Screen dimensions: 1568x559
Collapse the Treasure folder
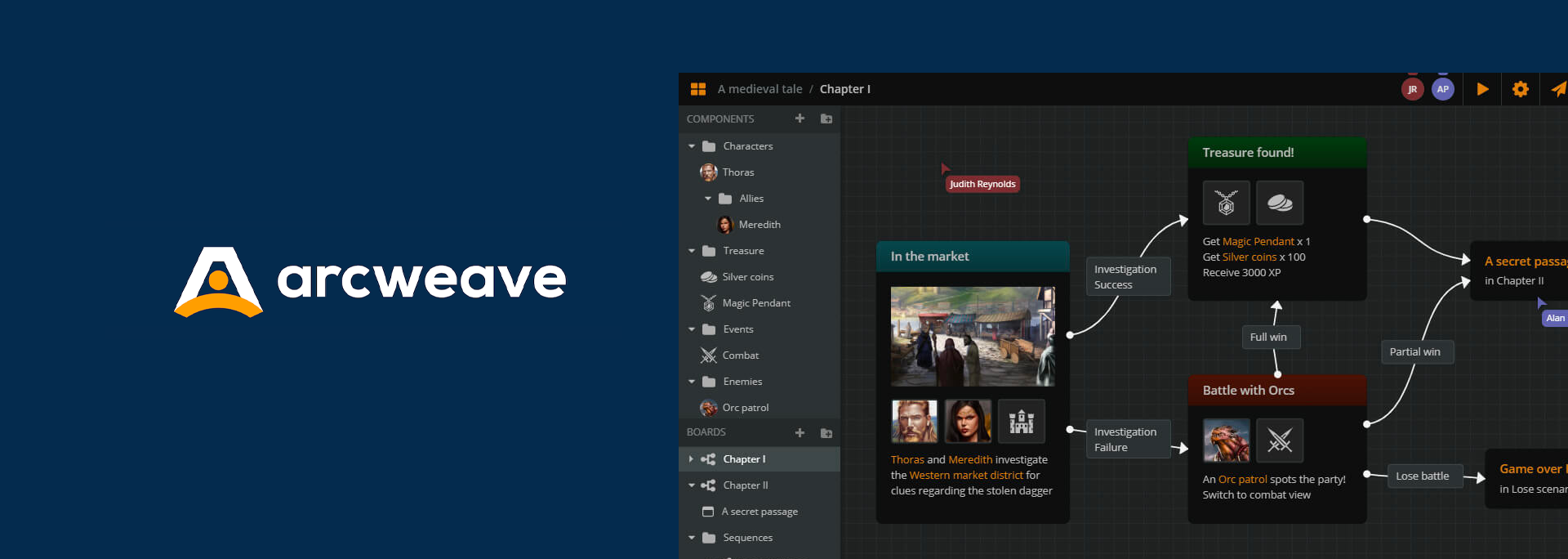pyautogui.click(x=692, y=251)
